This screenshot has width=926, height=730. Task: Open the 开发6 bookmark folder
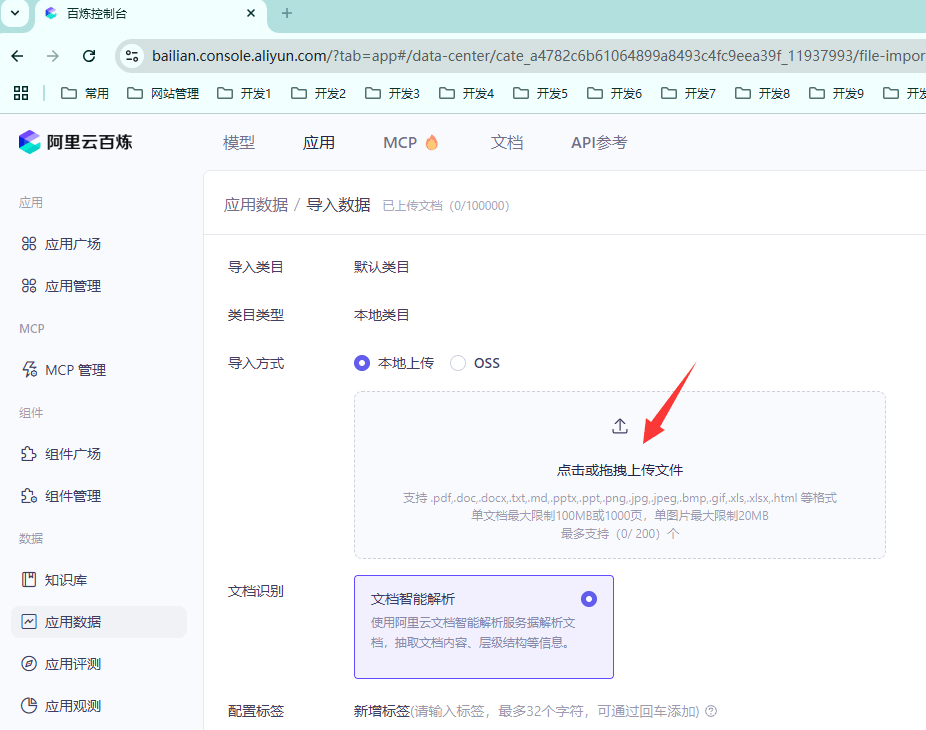[x=614, y=93]
